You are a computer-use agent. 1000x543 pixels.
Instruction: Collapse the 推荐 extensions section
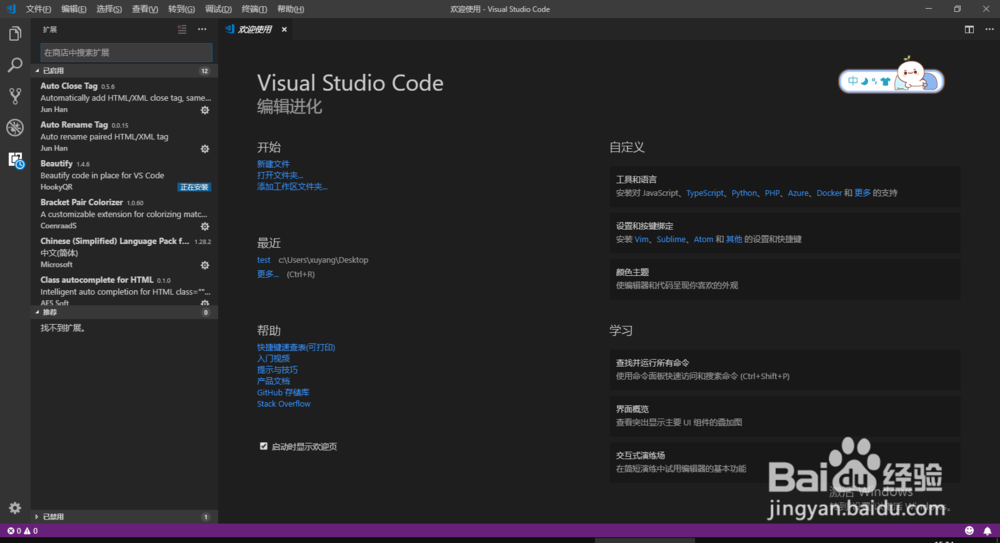pos(124,312)
